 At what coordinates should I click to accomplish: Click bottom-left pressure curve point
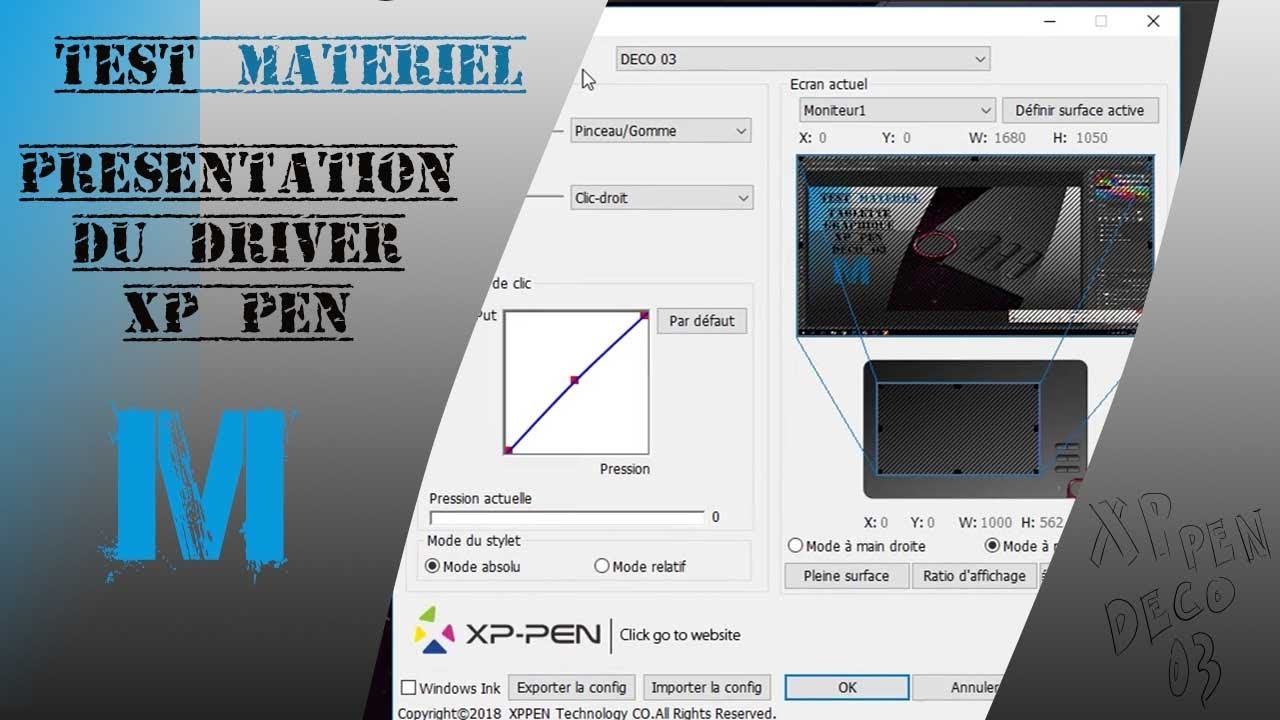click(x=508, y=450)
